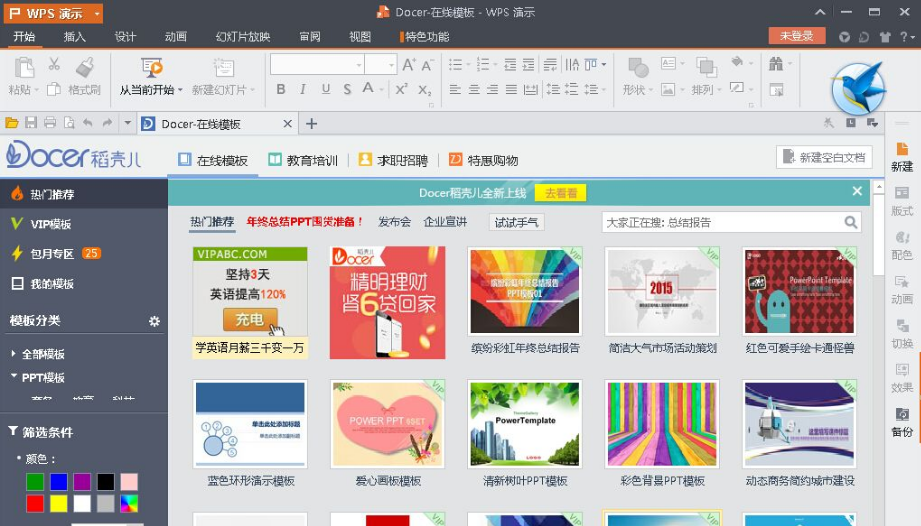
Task: Align text left icon
Action: tap(455, 89)
